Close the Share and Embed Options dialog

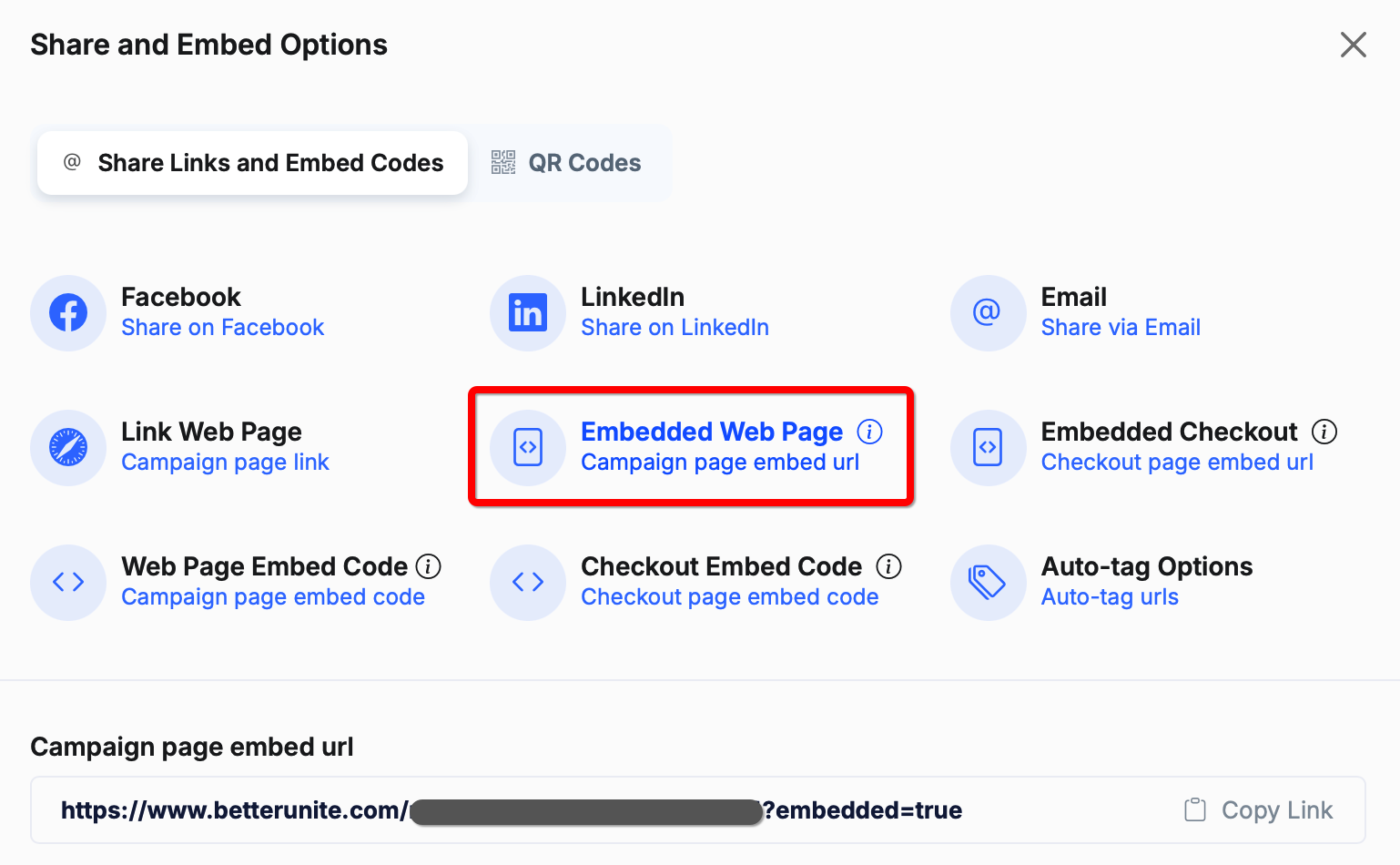(x=1353, y=45)
